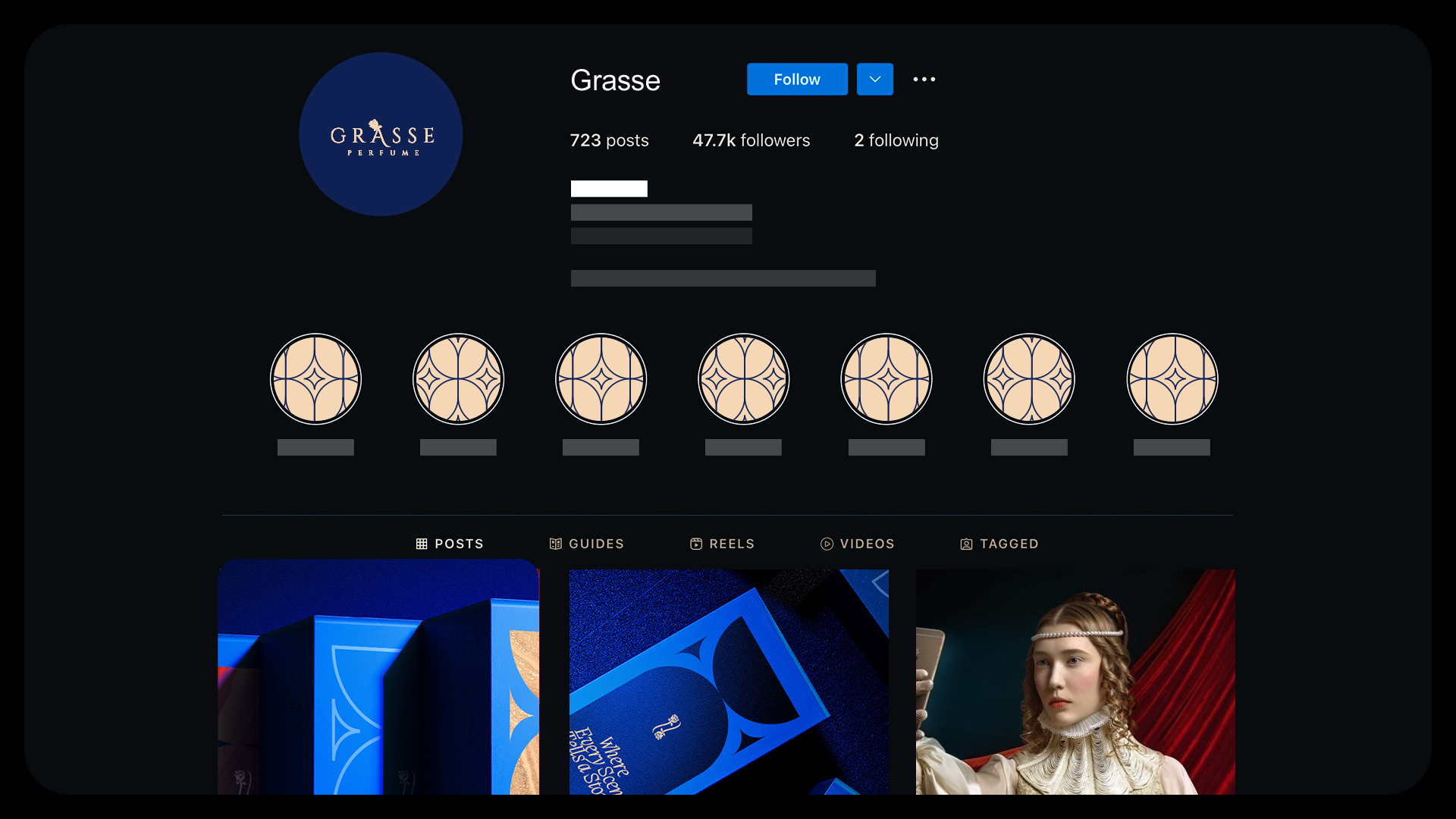Click the Grasse Perfume profile picture
This screenshot has width=1456, height=819.
[381, 134]
